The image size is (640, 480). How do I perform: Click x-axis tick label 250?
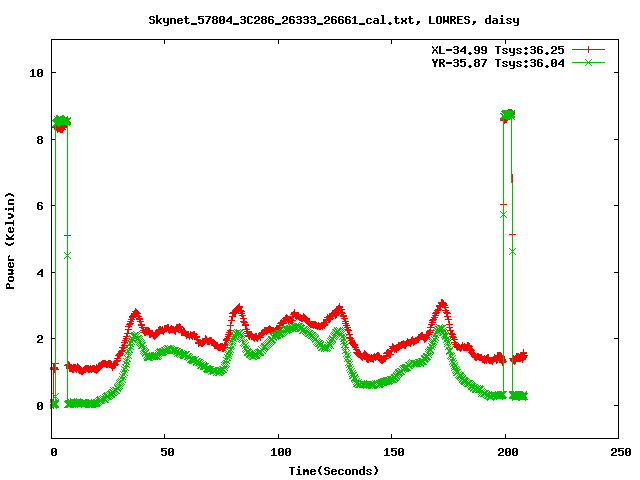[x=621, y=452]
